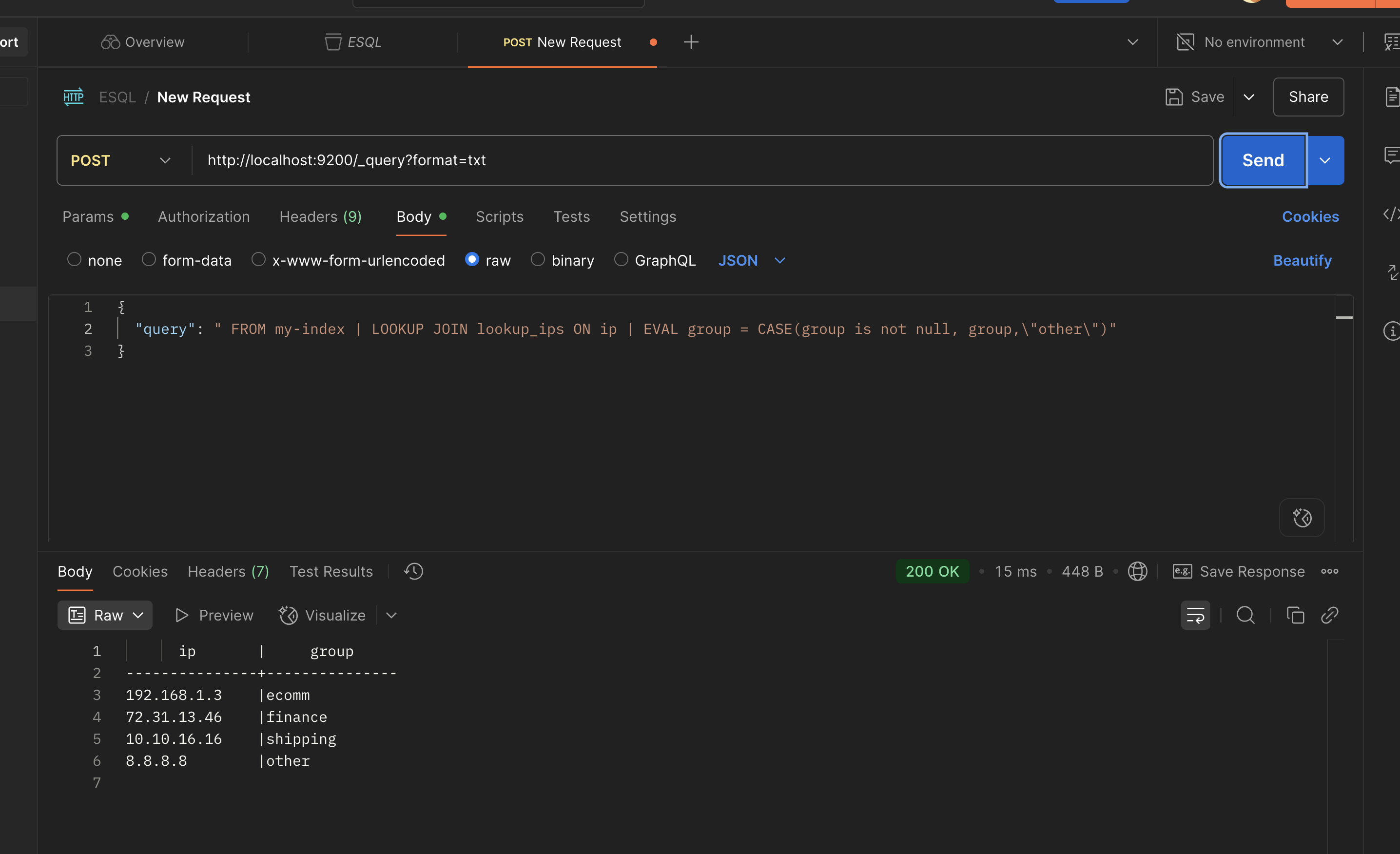Select the none body type radio
The image size is (1400, 854).
(75, 260)
